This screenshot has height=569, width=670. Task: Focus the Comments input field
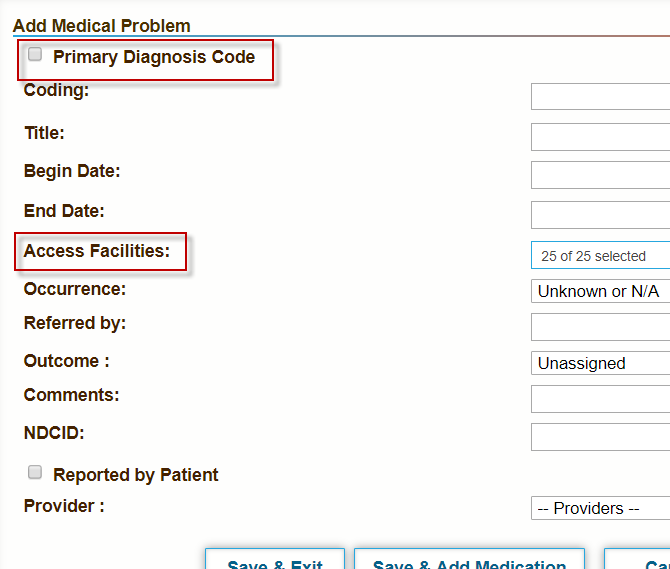(x=600, y=399)
